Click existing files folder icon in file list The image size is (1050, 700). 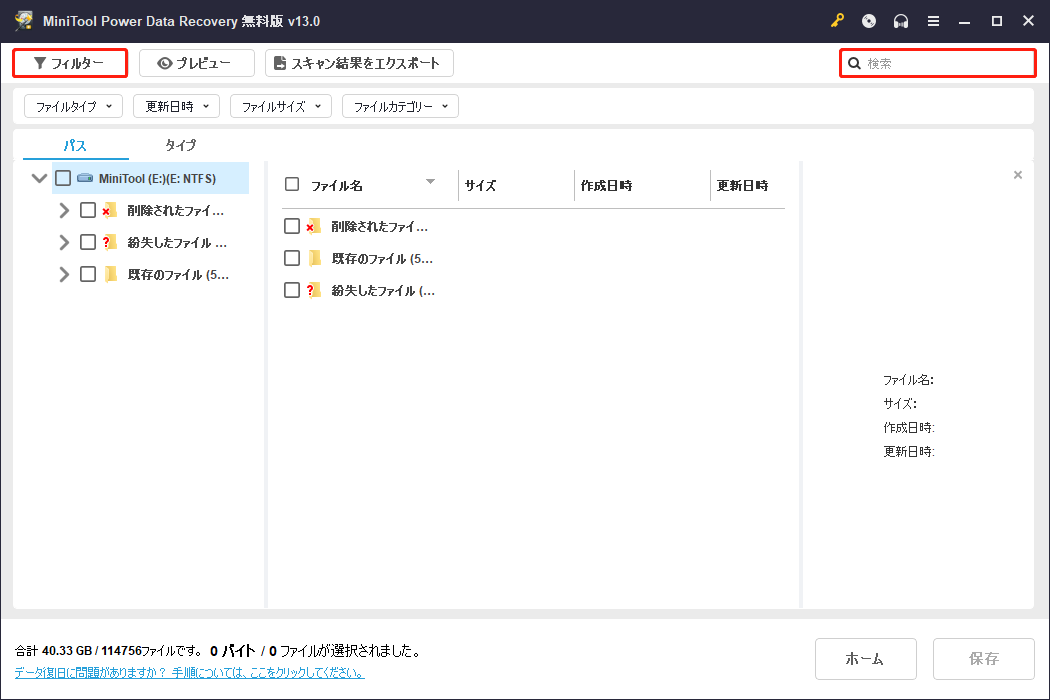pos(315,258)
